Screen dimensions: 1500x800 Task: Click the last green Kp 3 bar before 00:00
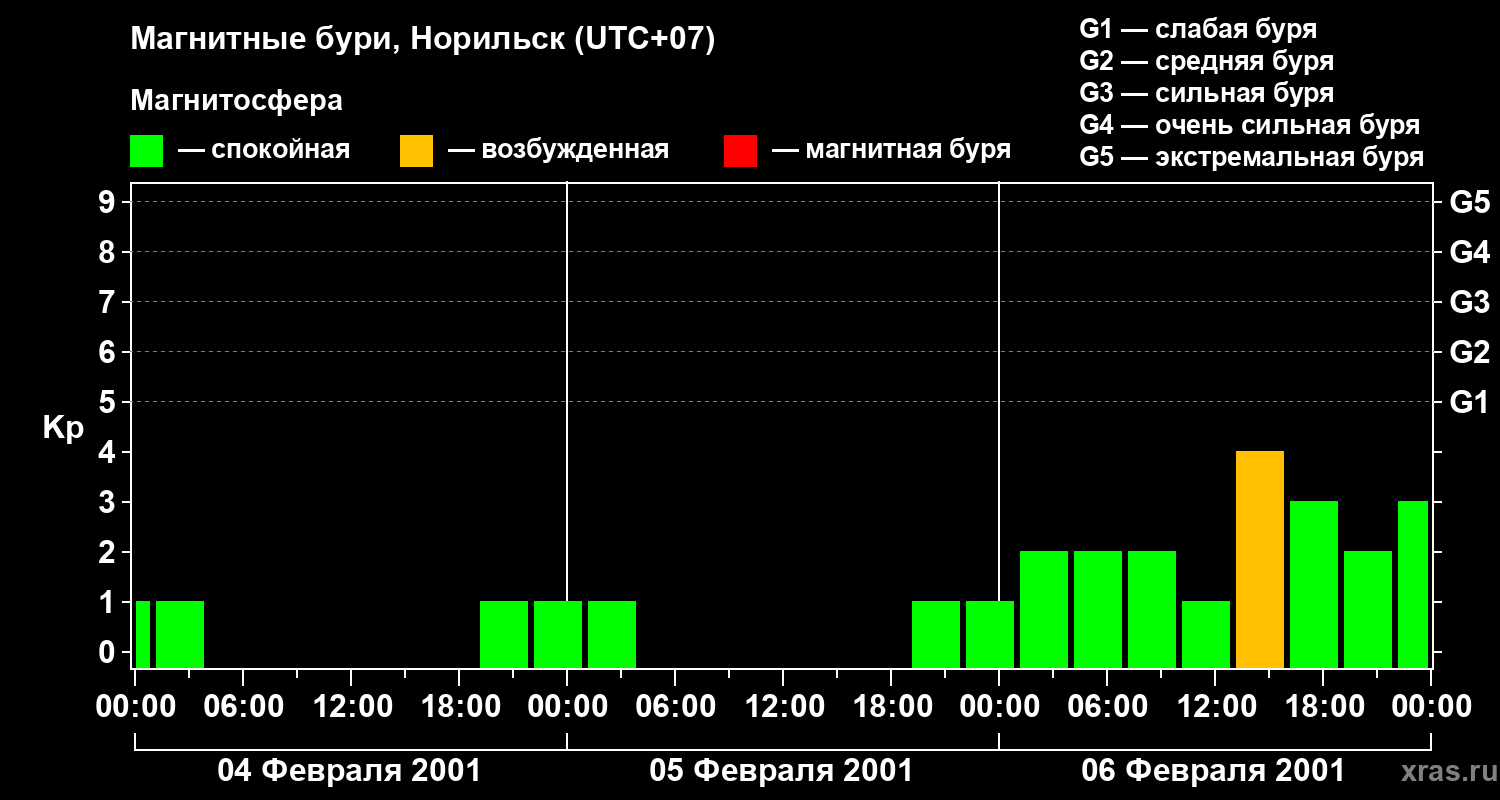1413,585
